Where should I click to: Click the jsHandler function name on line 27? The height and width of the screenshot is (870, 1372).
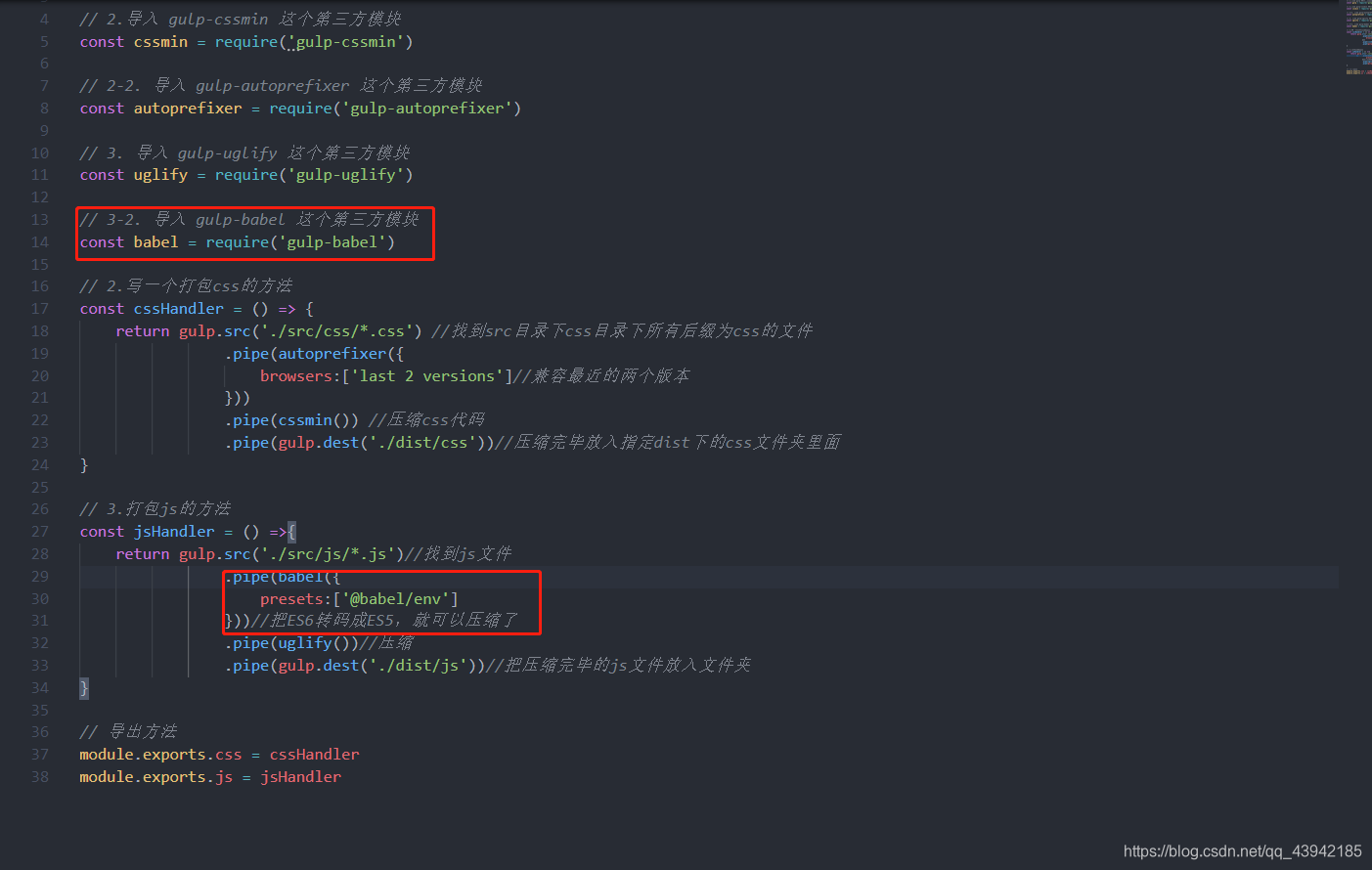[x=174, y=532]
